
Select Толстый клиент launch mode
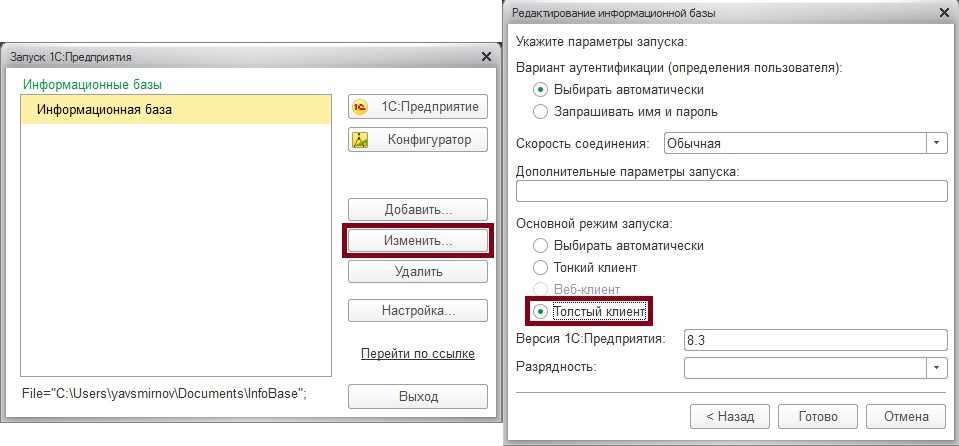pyautogui.click(x=590, y=311)
